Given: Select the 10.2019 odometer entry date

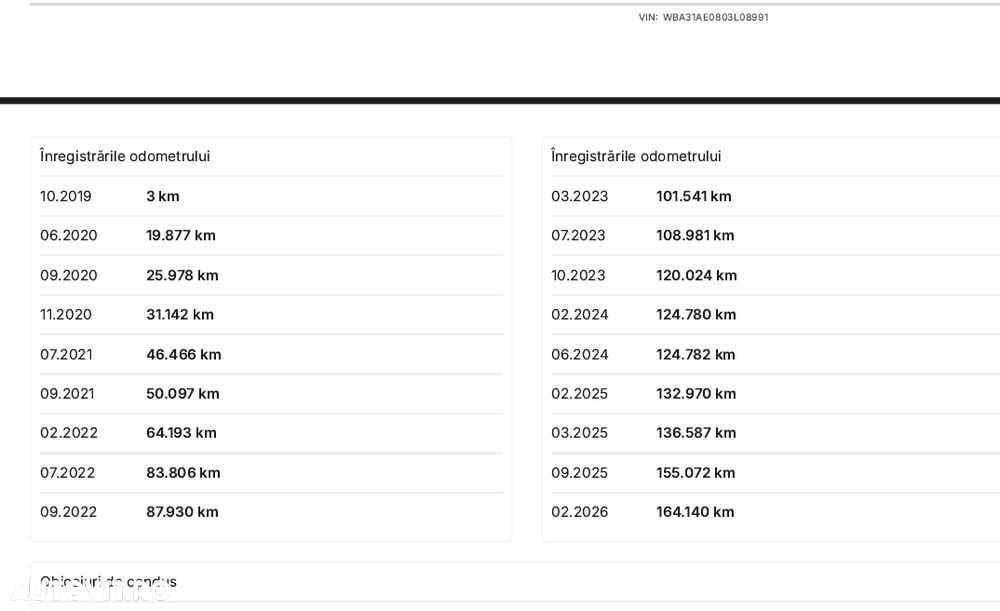Looking at the screenshot, I should point(66,196).
